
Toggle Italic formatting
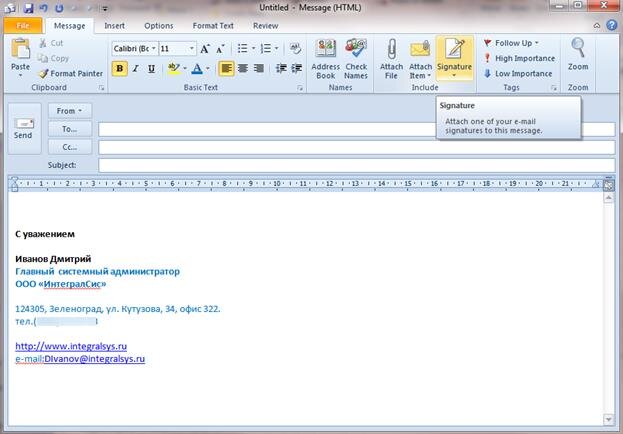tap(135, 68)
